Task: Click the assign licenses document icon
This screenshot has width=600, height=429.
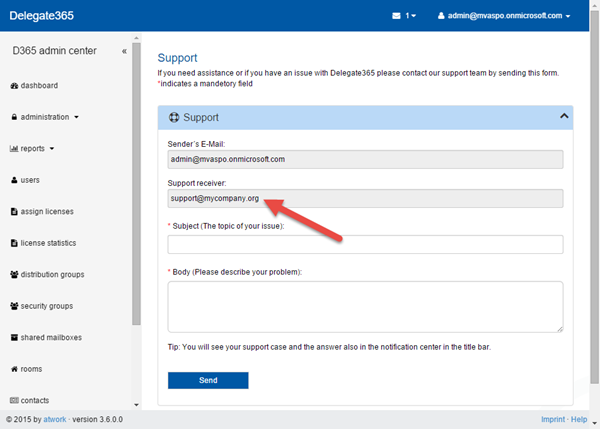Action: click(13, 212)
